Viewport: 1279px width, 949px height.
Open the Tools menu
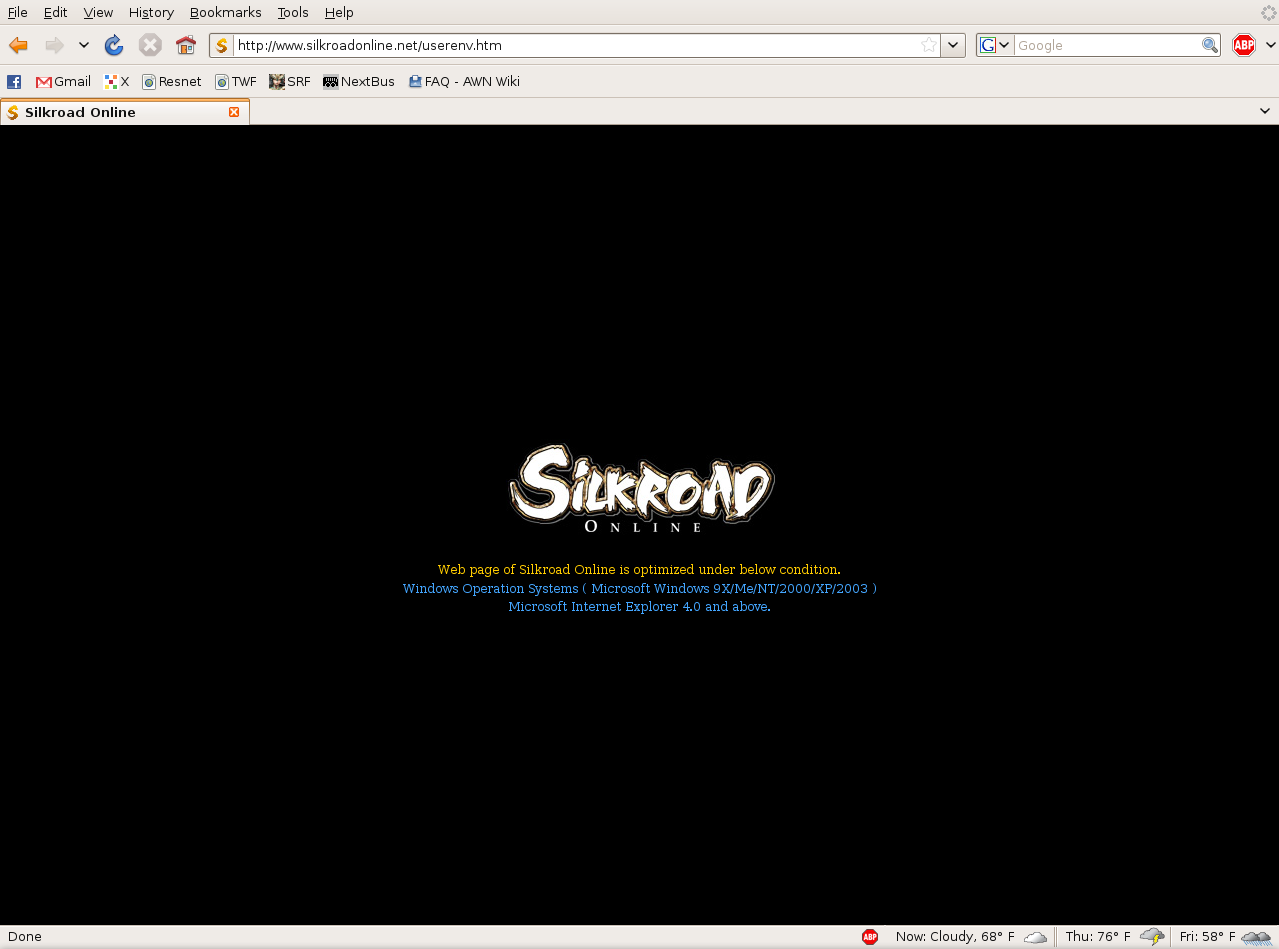293,12
